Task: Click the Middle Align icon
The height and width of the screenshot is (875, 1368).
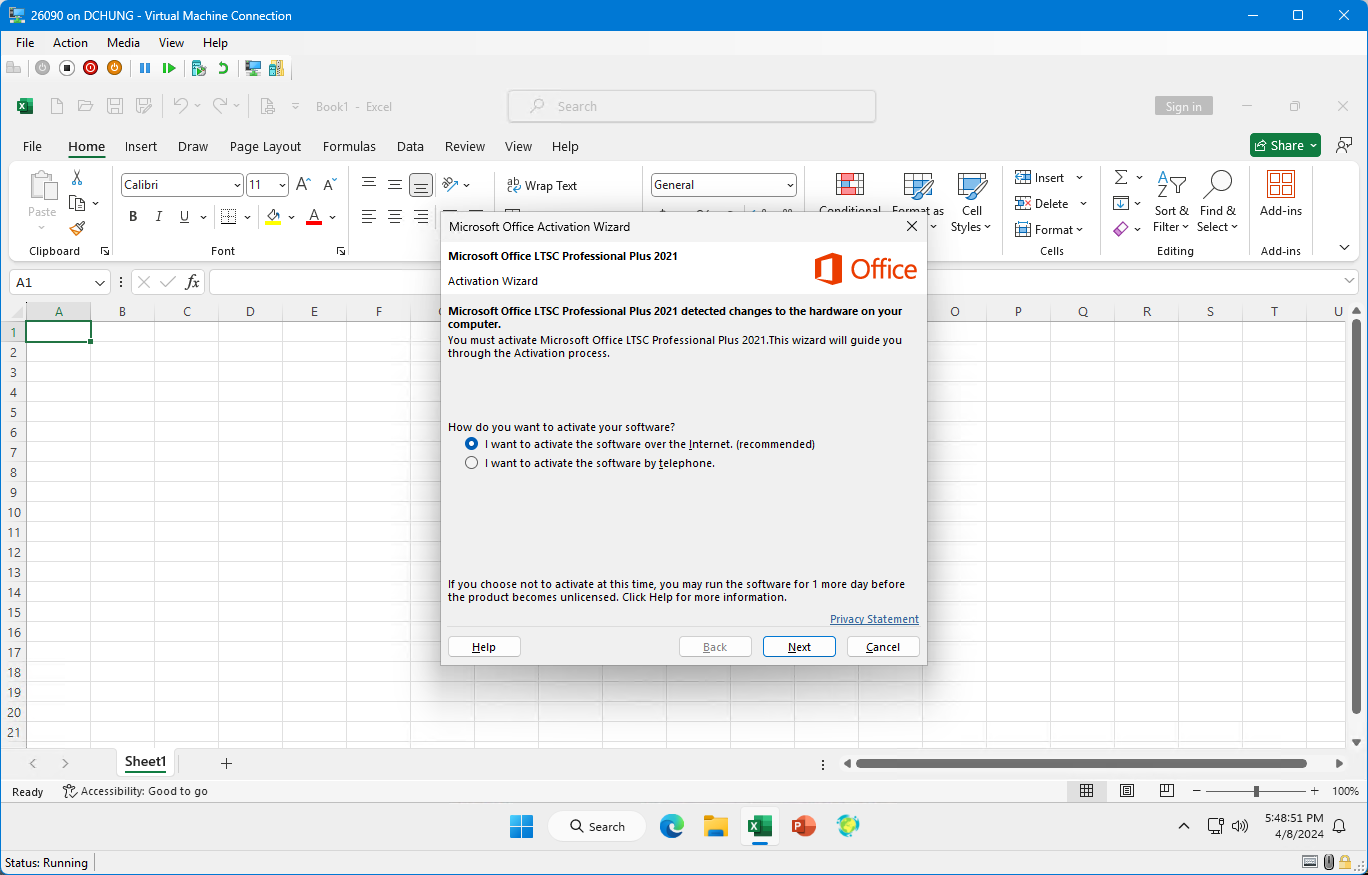Action: click(395, 184)
